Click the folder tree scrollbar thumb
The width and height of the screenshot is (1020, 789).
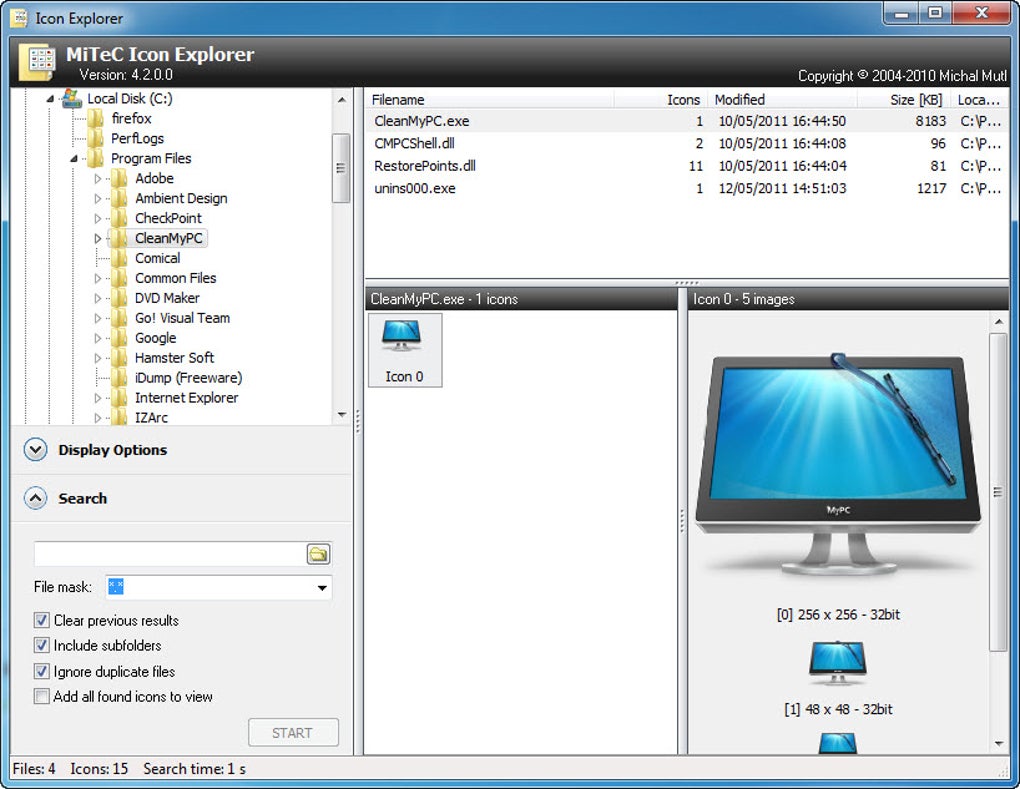tap(341, 168)
